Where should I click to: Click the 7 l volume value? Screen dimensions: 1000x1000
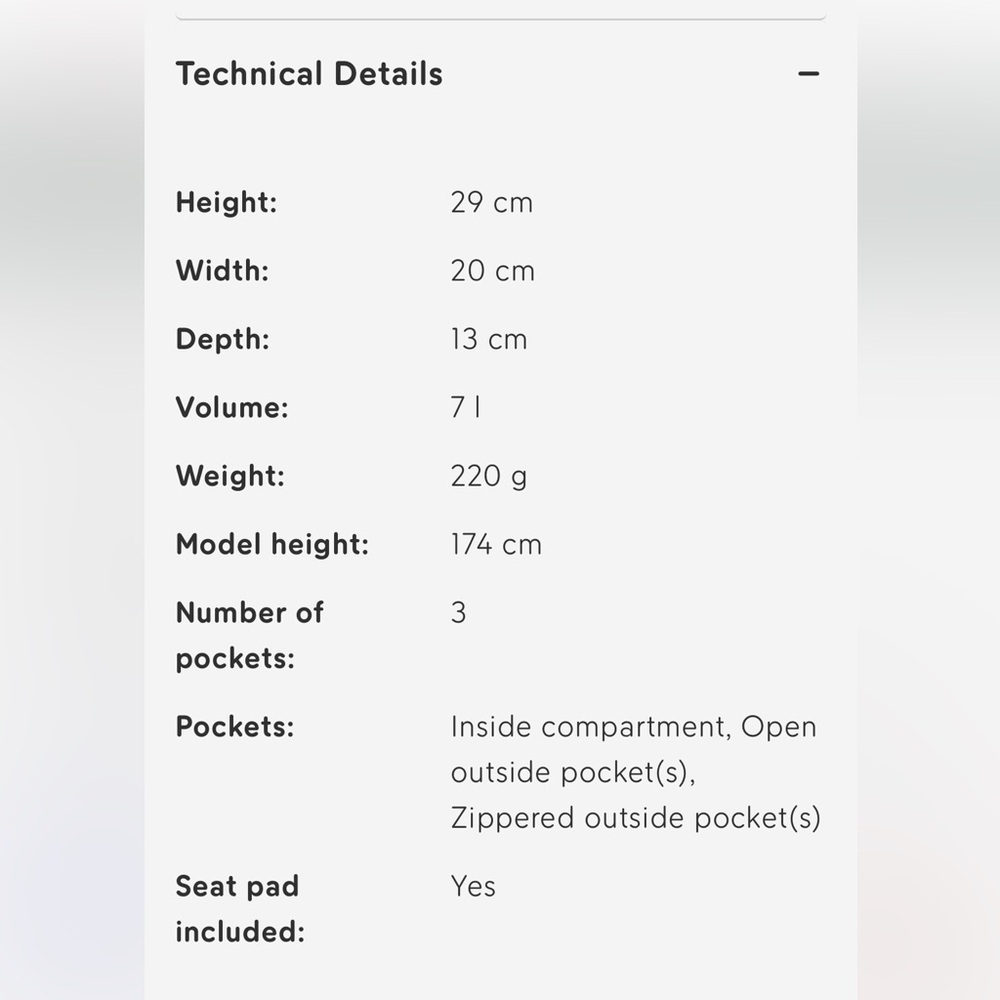(466, 408)
